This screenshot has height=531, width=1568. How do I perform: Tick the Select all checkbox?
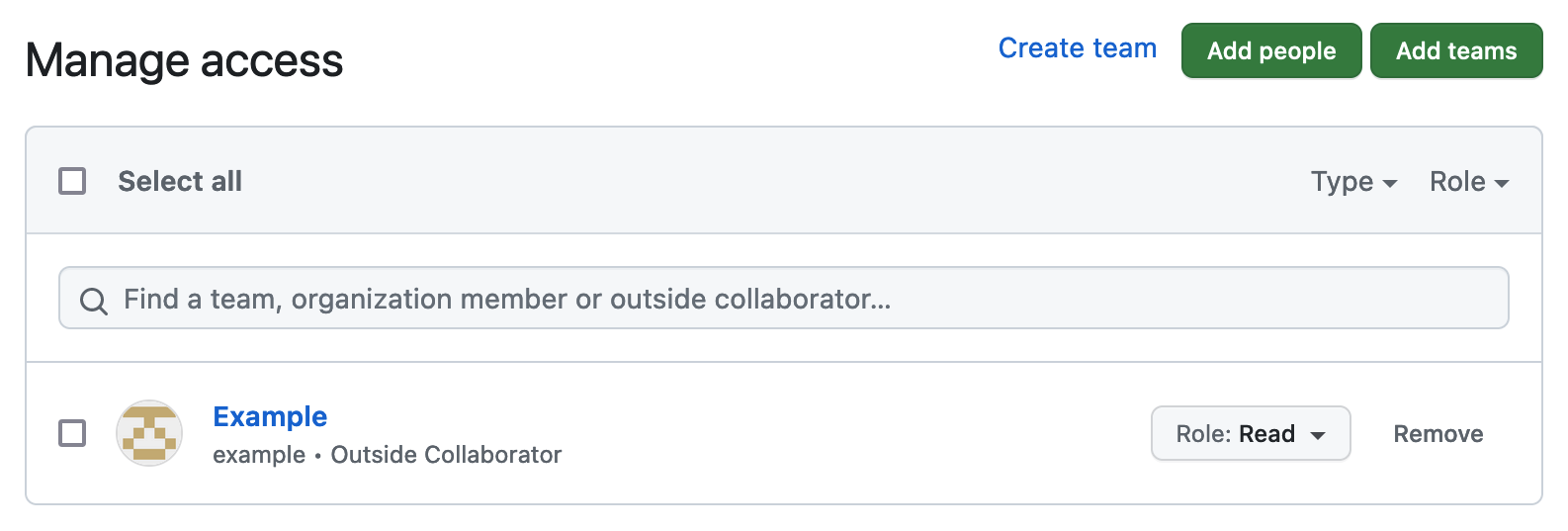pyautogui.click(x=72, y=181)
